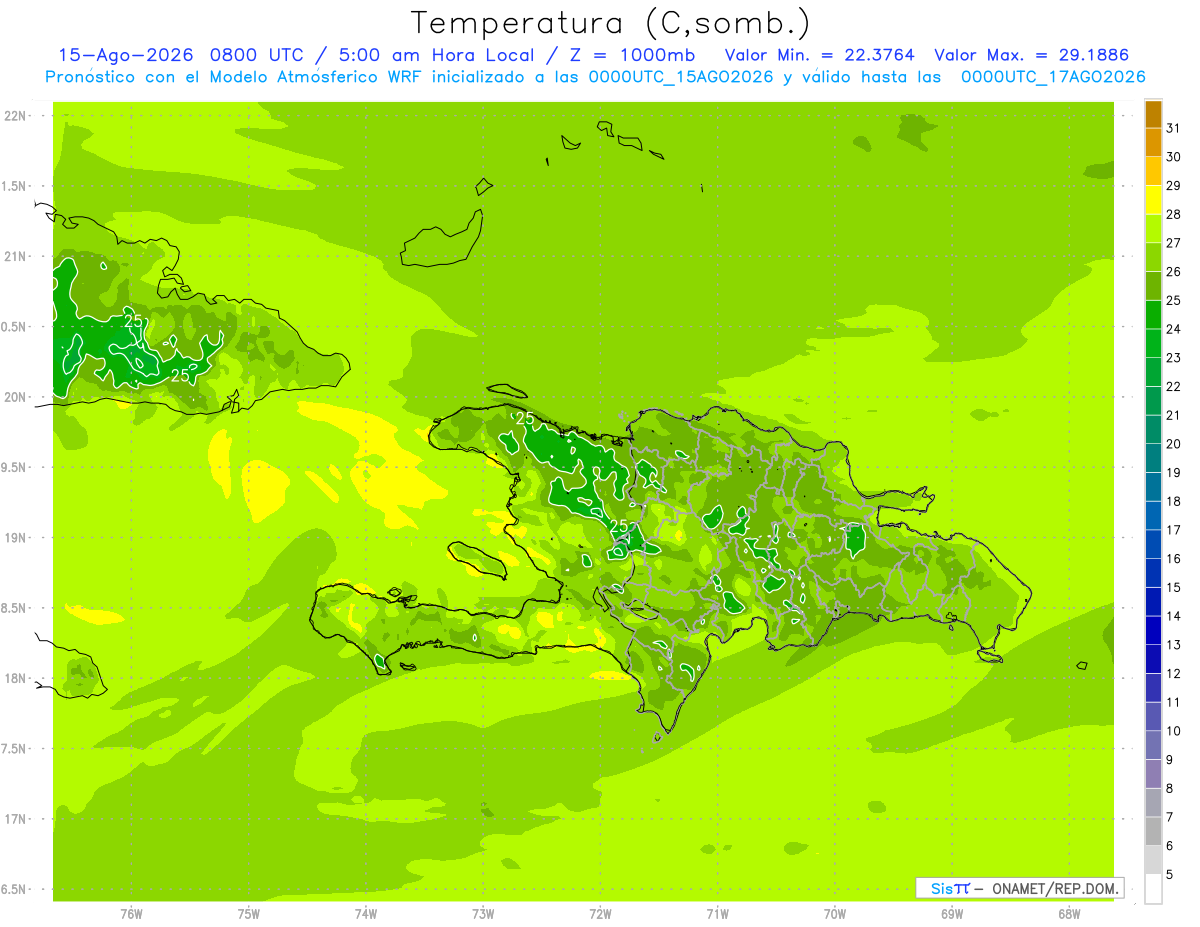Click the "19N" latitude axis label

[x=16, y=538]
